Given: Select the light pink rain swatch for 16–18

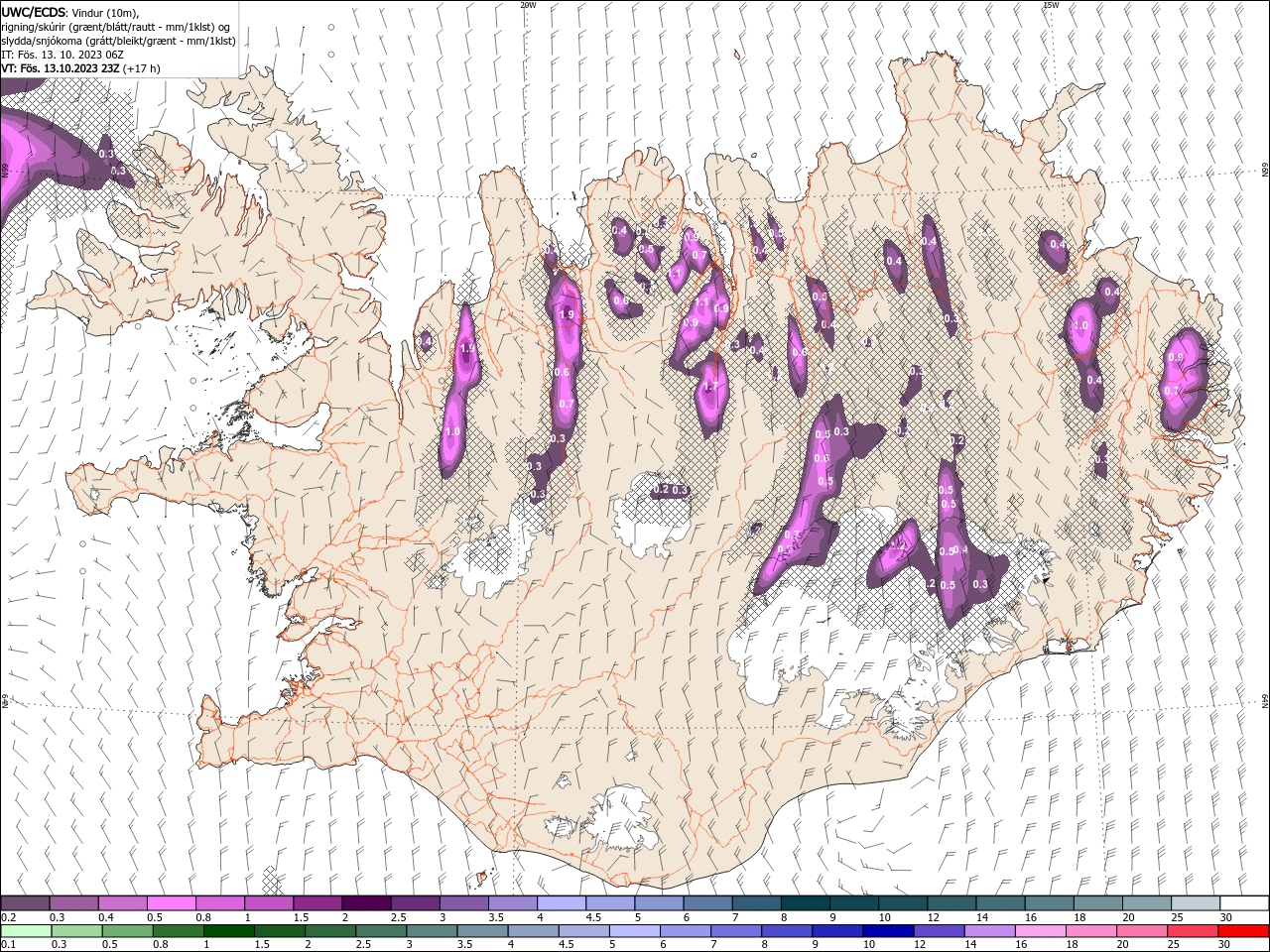Looking at the screenshot, I should [x=1039, y=931].
